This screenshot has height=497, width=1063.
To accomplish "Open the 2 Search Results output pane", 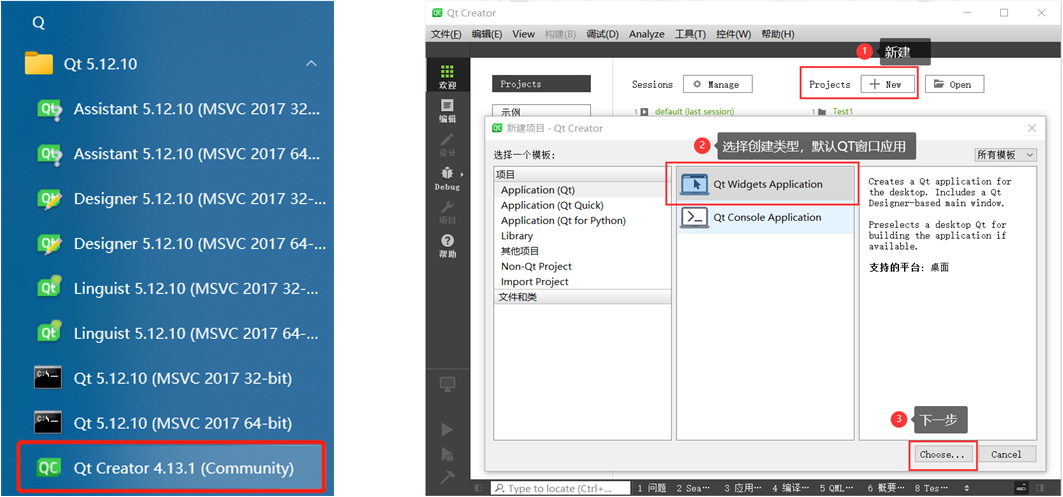I will pyautogui.click(x=695, y=488).
